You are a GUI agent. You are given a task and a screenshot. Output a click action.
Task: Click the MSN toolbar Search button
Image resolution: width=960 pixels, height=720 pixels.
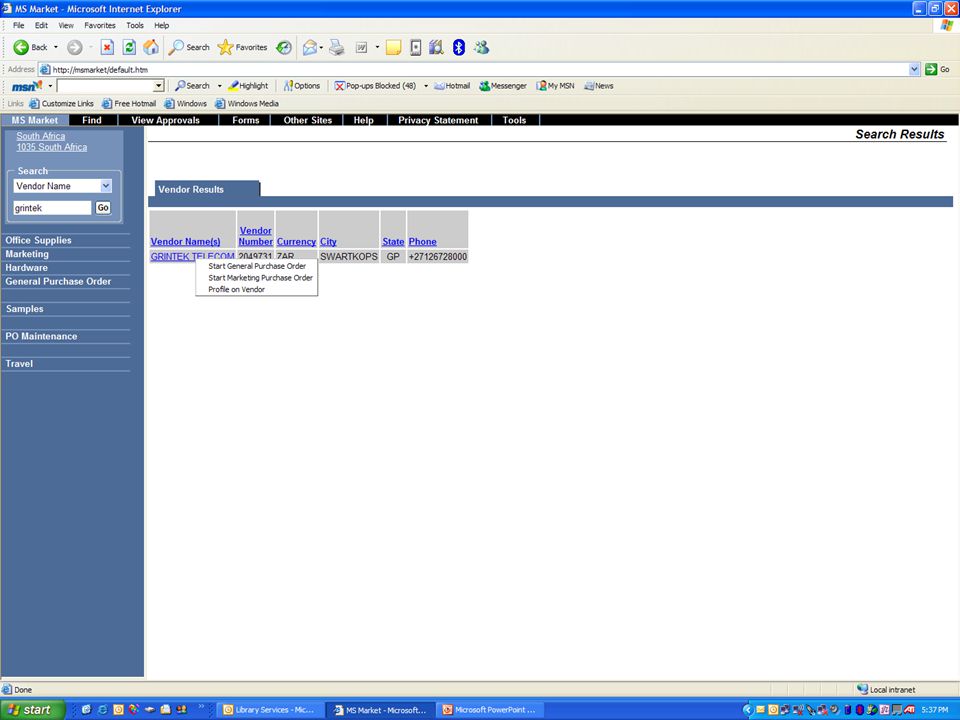(x=192, y=86)
